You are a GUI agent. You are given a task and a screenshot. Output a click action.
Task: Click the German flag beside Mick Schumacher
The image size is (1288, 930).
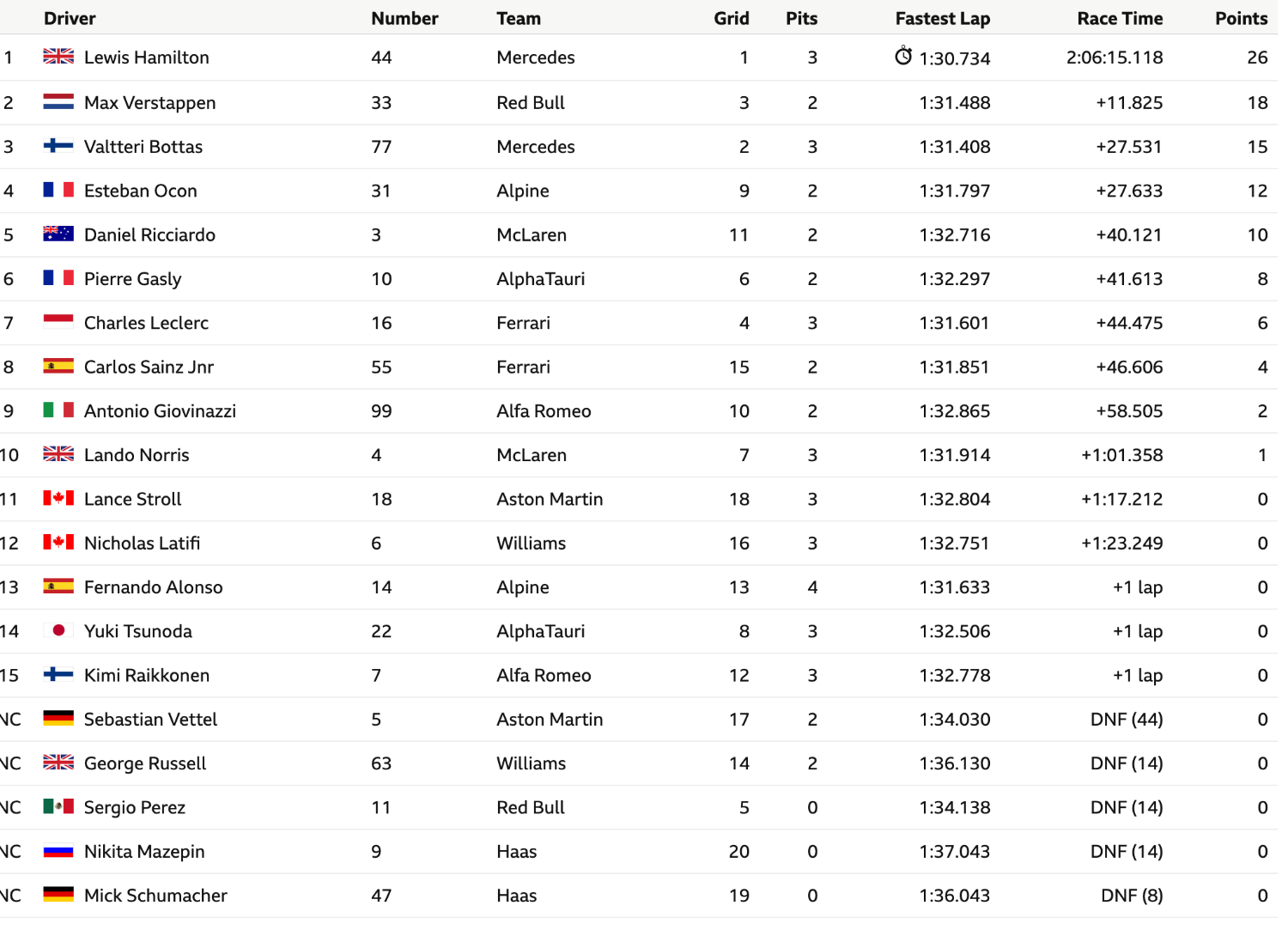58,895
